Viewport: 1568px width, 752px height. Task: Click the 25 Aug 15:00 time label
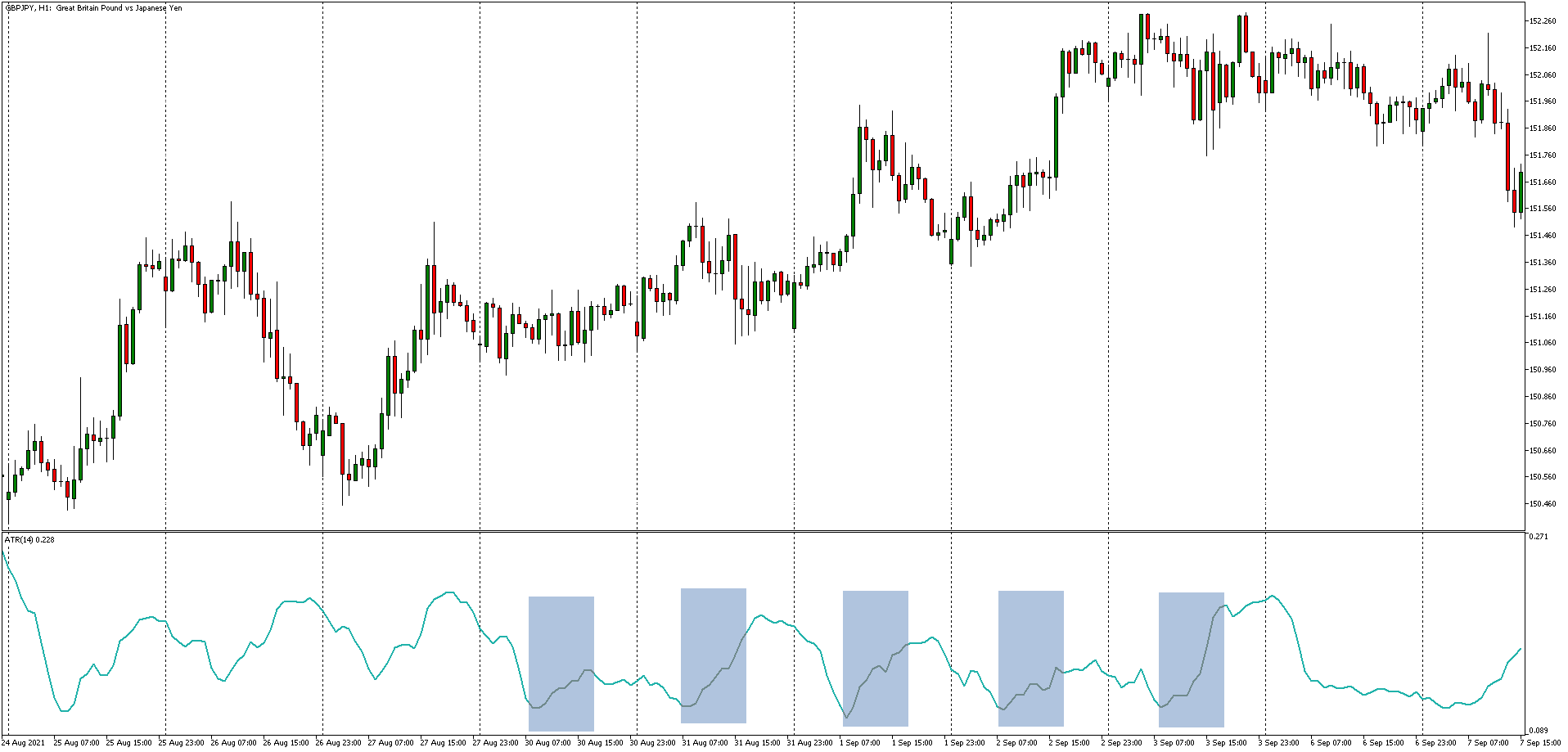[128, 743]
